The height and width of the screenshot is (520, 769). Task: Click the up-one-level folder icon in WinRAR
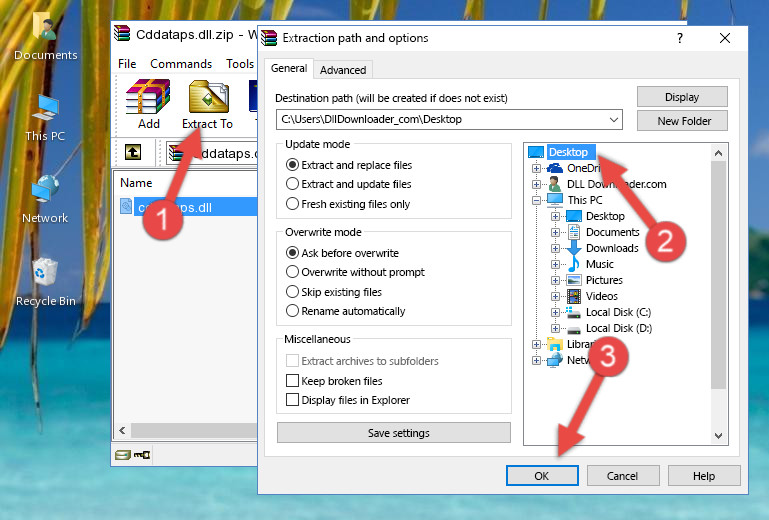click(x=133, y=152)
